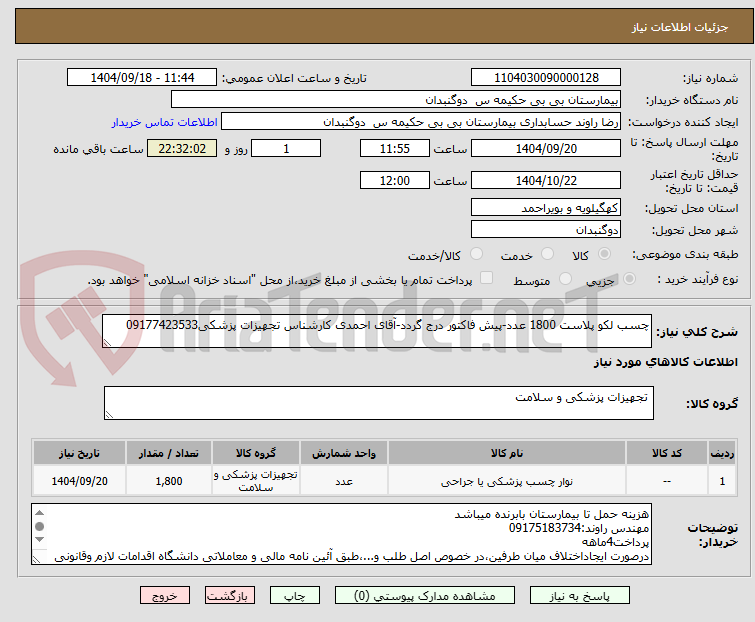This screenshot has width=755, height=622.
Task: Click the request creator field رضا راوند
Action: click(x=421, y=122)
